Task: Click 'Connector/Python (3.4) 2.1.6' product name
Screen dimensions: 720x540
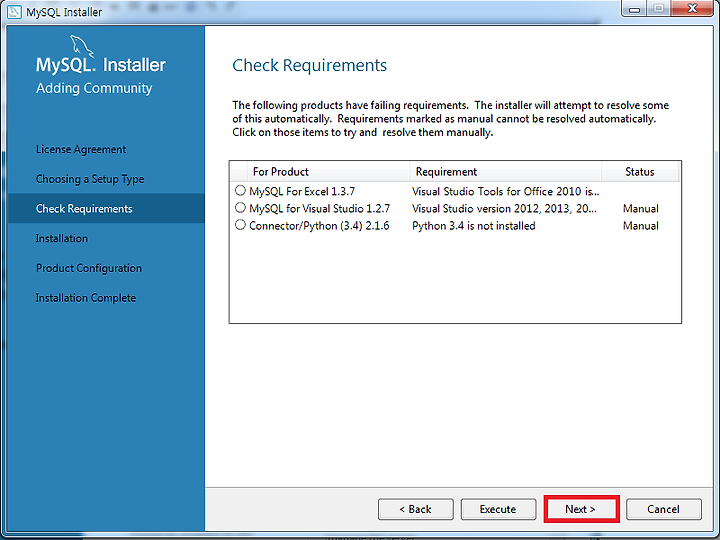Action: pyautogui.click(x=319, y=226)
